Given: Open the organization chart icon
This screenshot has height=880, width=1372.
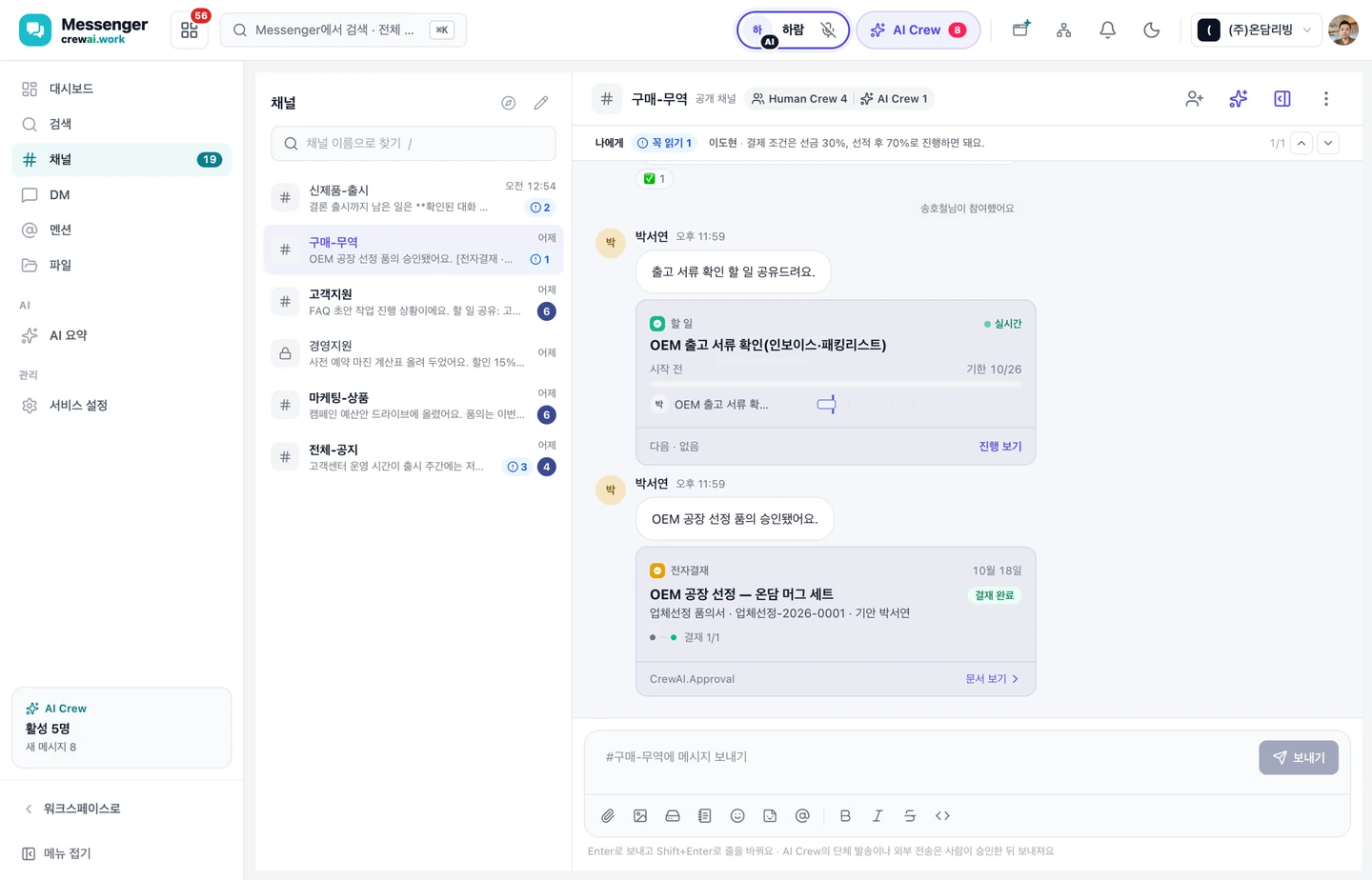Looking at the screenshot, I should (x=1064, y=30).
